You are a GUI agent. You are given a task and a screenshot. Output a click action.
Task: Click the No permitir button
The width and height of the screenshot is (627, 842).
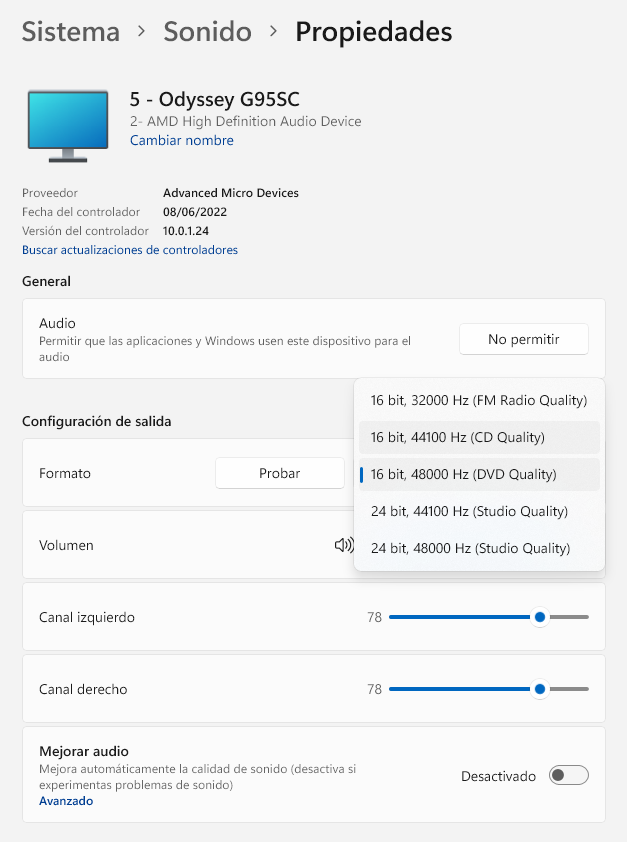[523, 339]
